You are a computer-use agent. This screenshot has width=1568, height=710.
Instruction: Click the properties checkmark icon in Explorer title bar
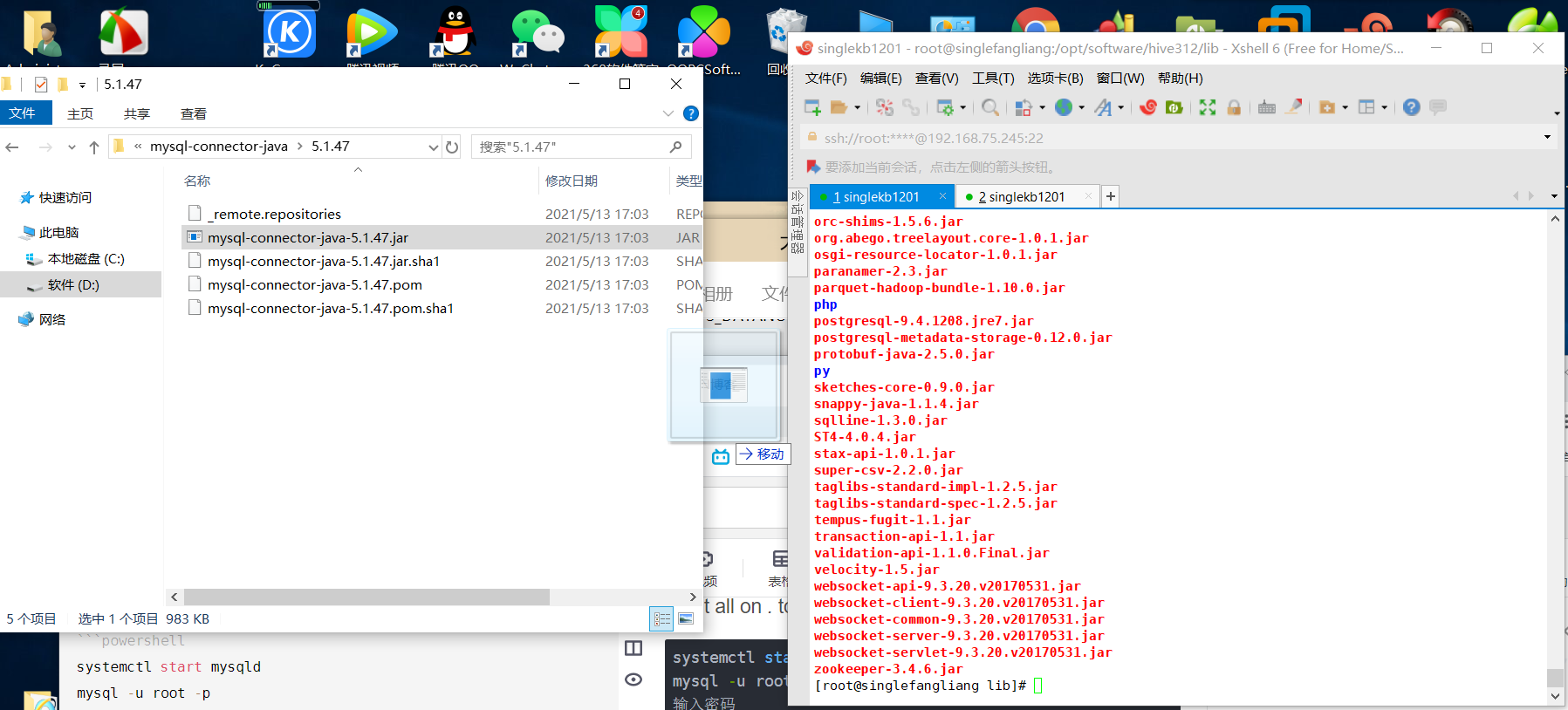(40, 85)
